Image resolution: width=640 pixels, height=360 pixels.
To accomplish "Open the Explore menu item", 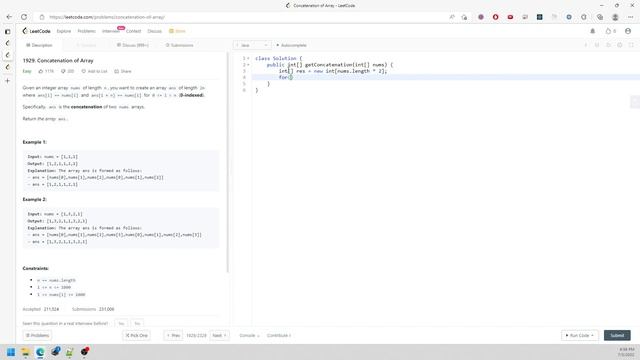I will [x=64, y=31].
